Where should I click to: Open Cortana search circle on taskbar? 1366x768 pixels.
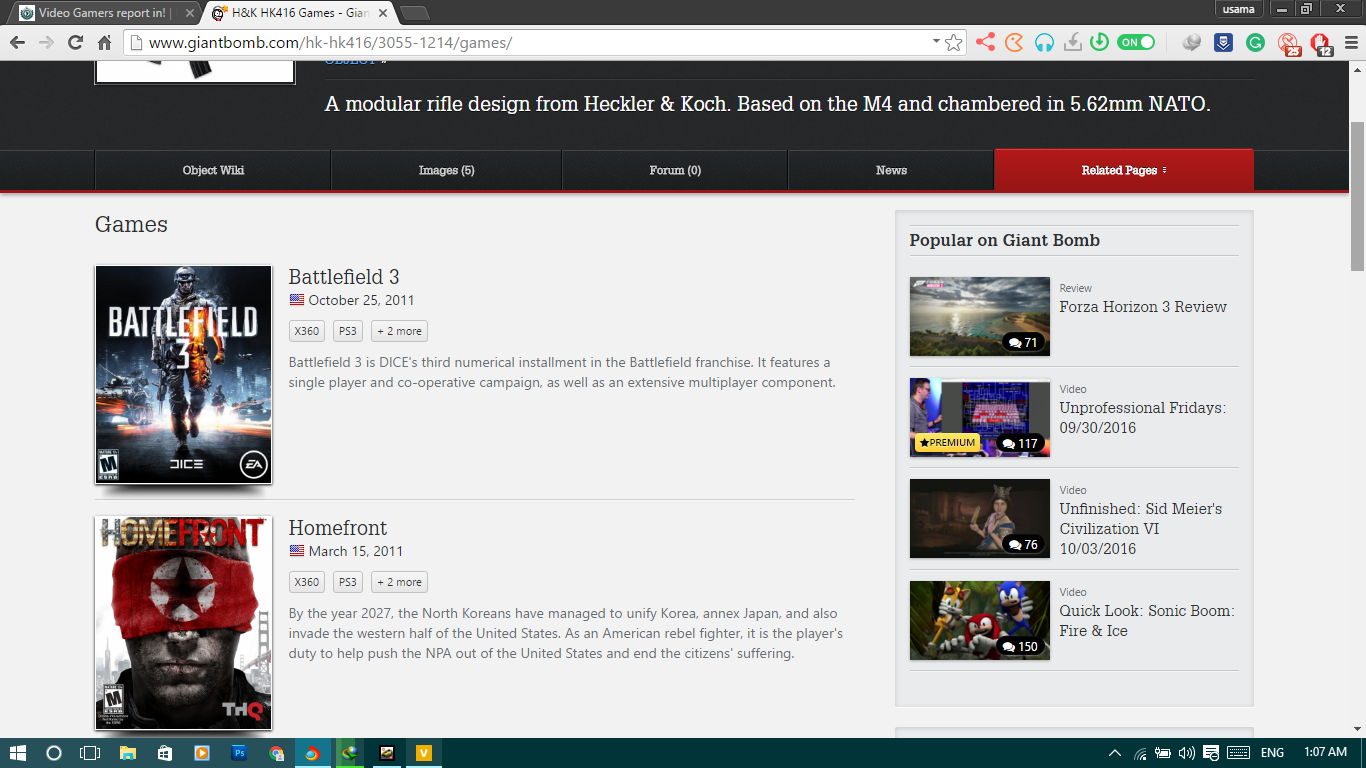tap(54, 753)
